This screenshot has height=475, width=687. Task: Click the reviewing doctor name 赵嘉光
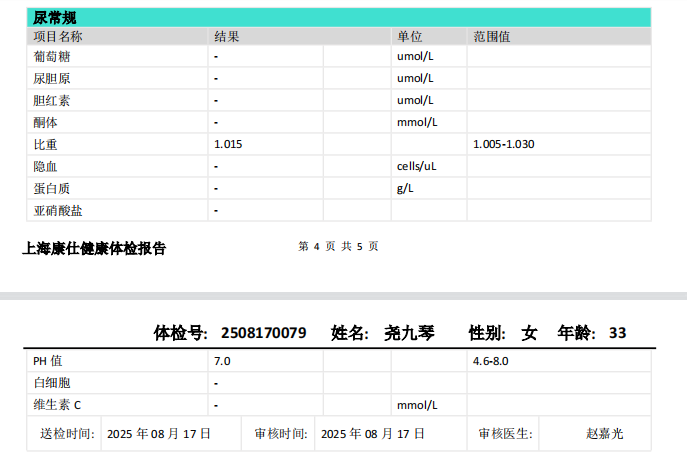coord(604,434)
